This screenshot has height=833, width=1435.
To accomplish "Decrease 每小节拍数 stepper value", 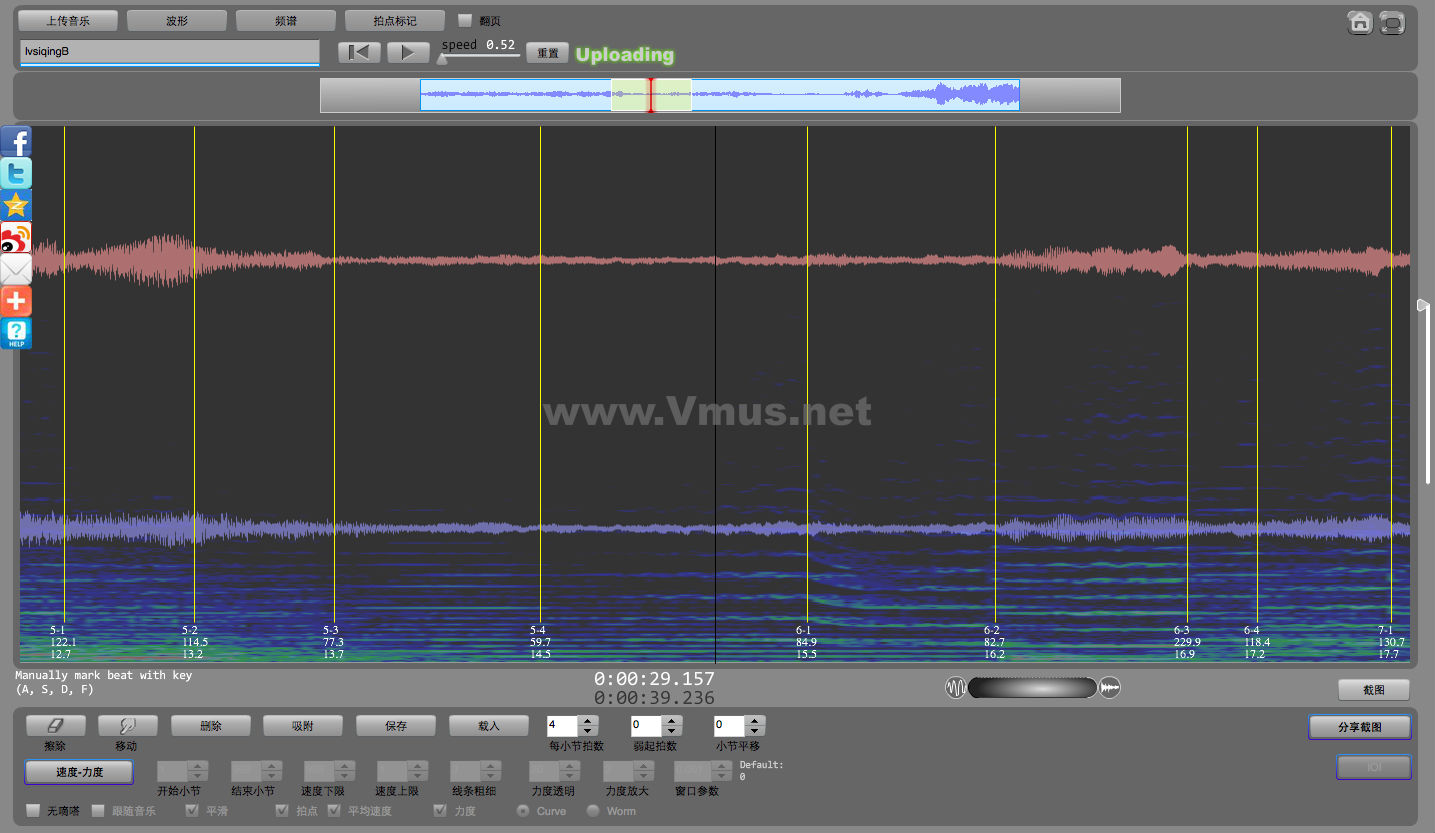I will click(589, 731).
